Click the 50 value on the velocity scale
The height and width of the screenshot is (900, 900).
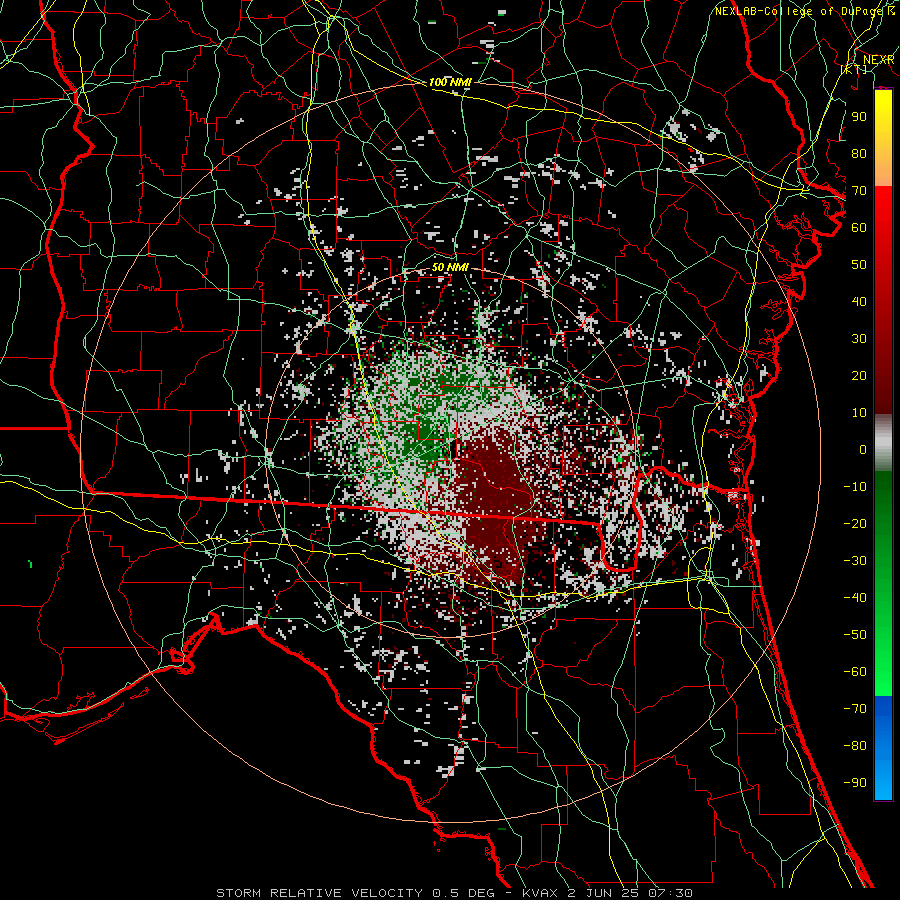click(859, 265)
